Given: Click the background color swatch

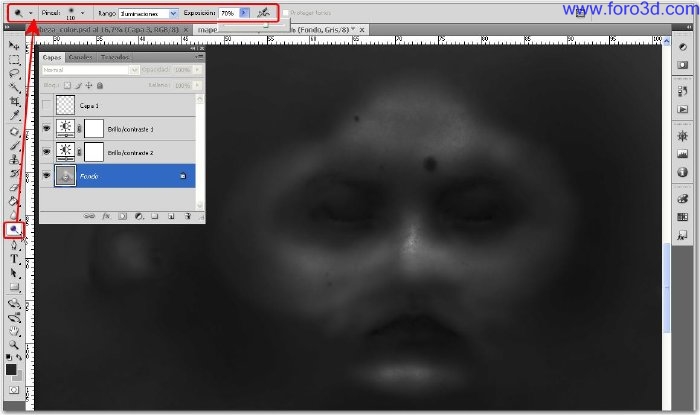Looking at the screenshot, I should pos(18,377).
